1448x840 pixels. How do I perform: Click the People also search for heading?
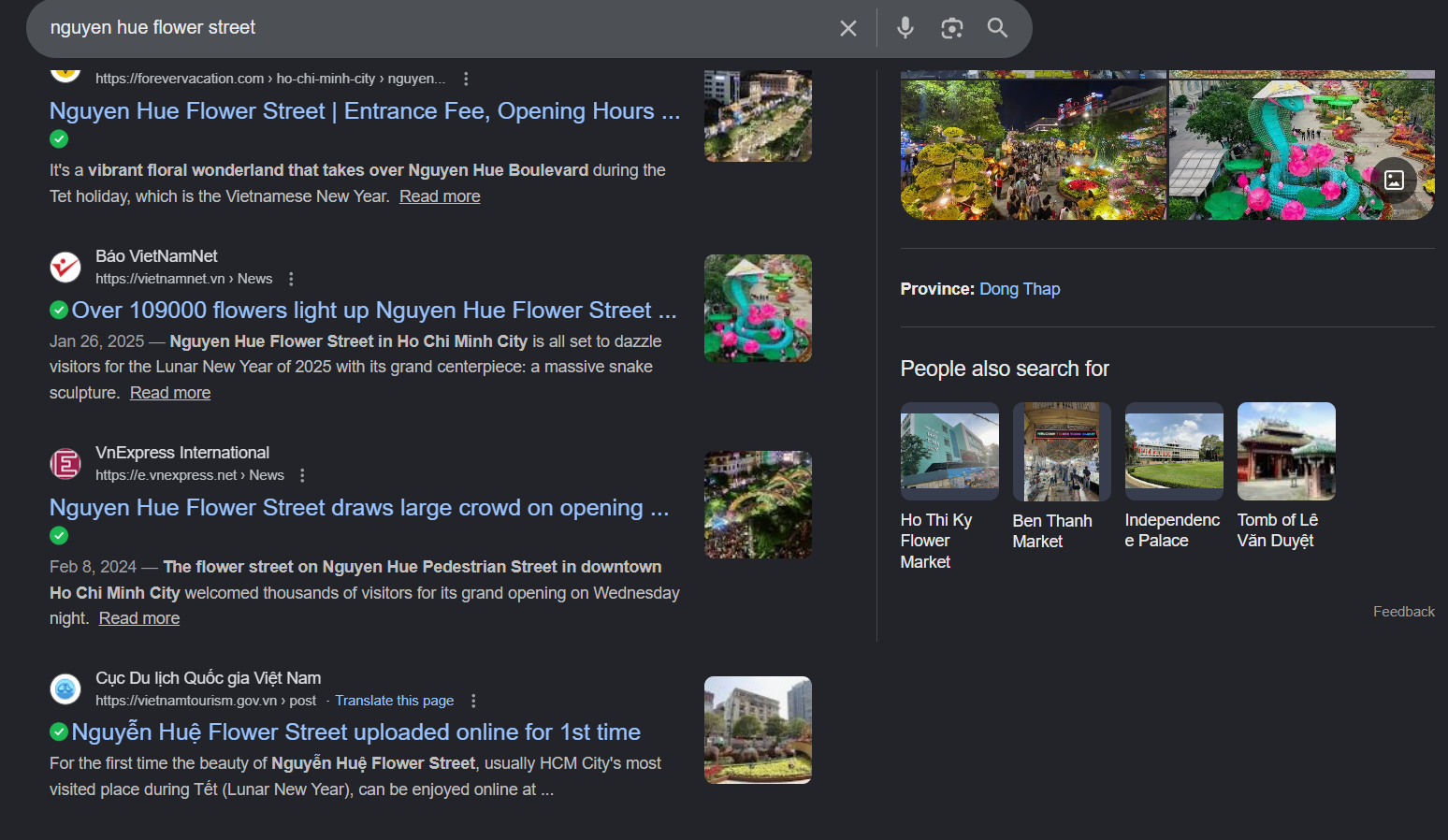pos(1005,369)
